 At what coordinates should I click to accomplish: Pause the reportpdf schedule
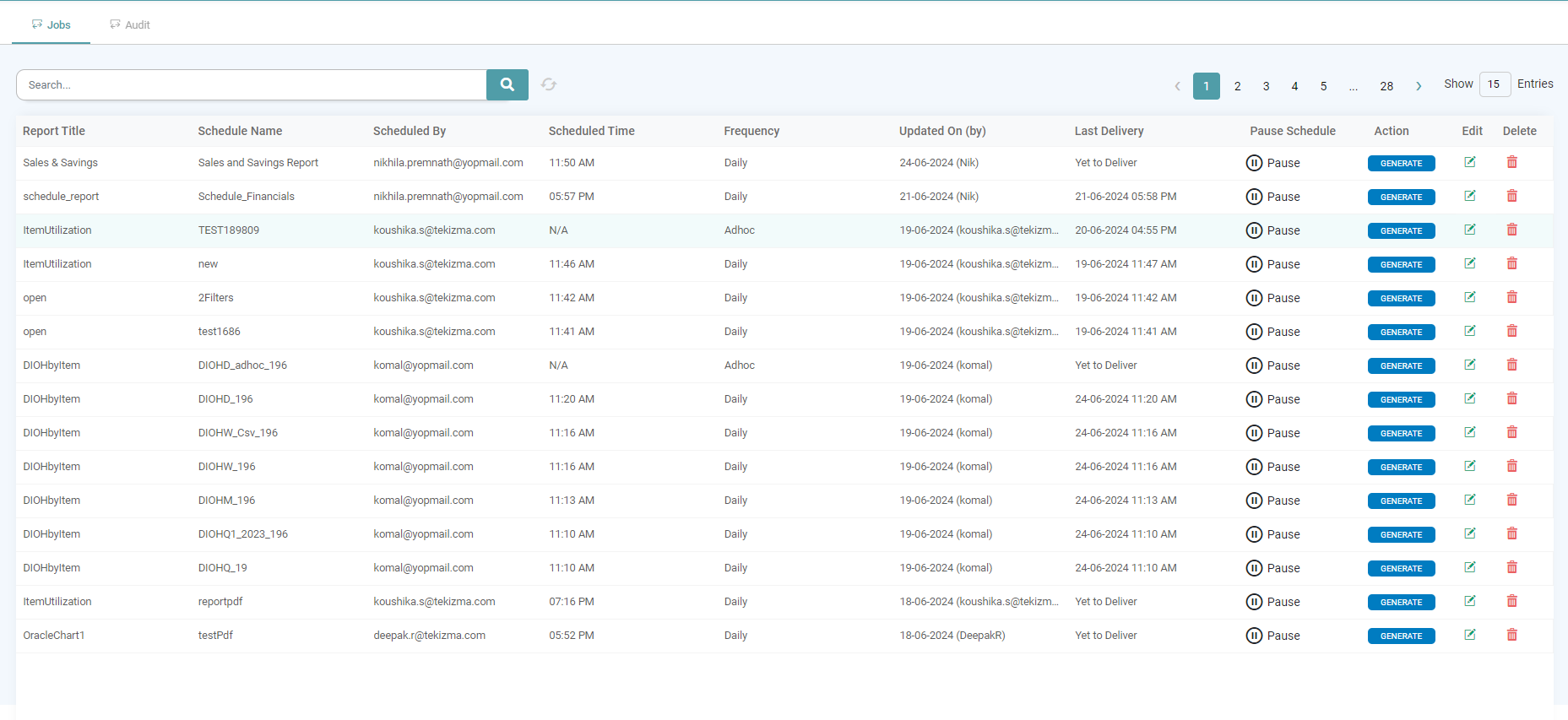[x=1272, y=602]
